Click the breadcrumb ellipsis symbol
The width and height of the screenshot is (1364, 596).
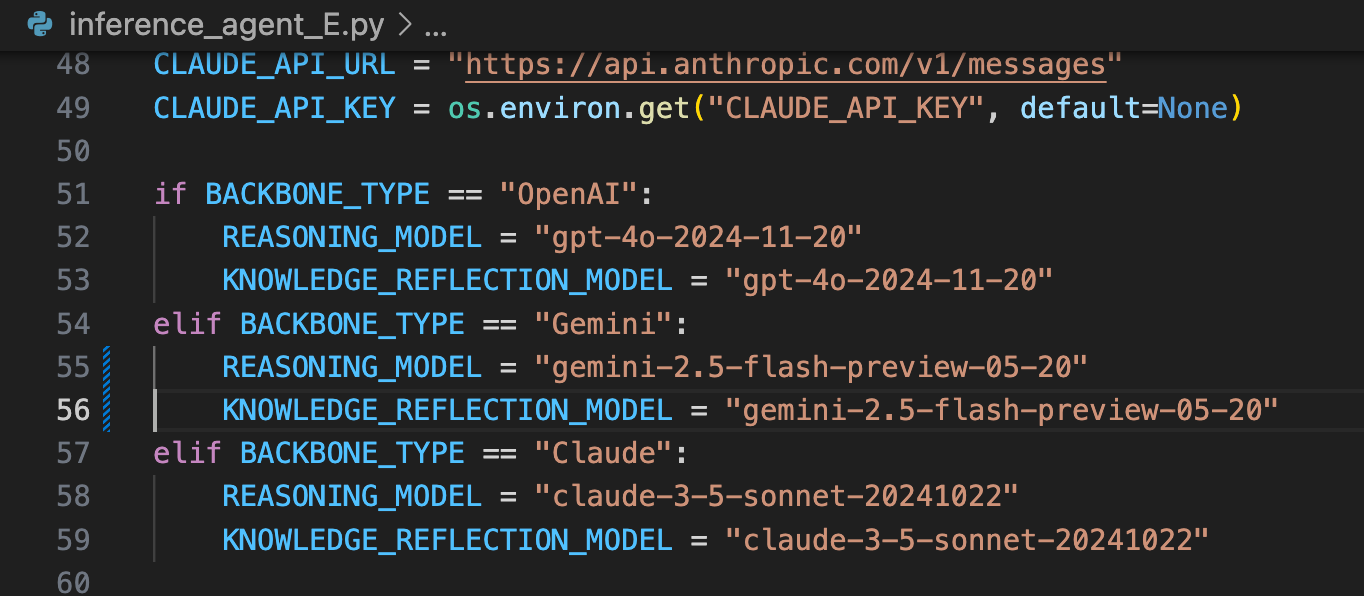(436, 30)
